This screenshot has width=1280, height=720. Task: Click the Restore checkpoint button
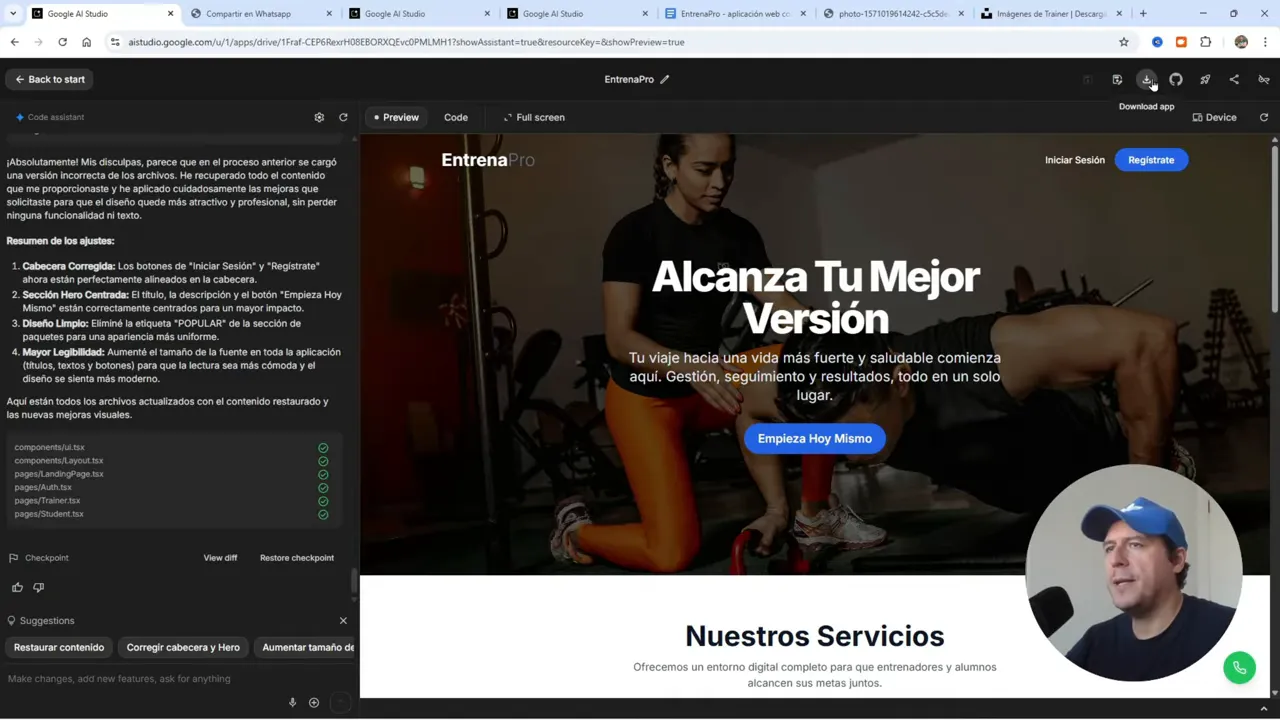296,557
